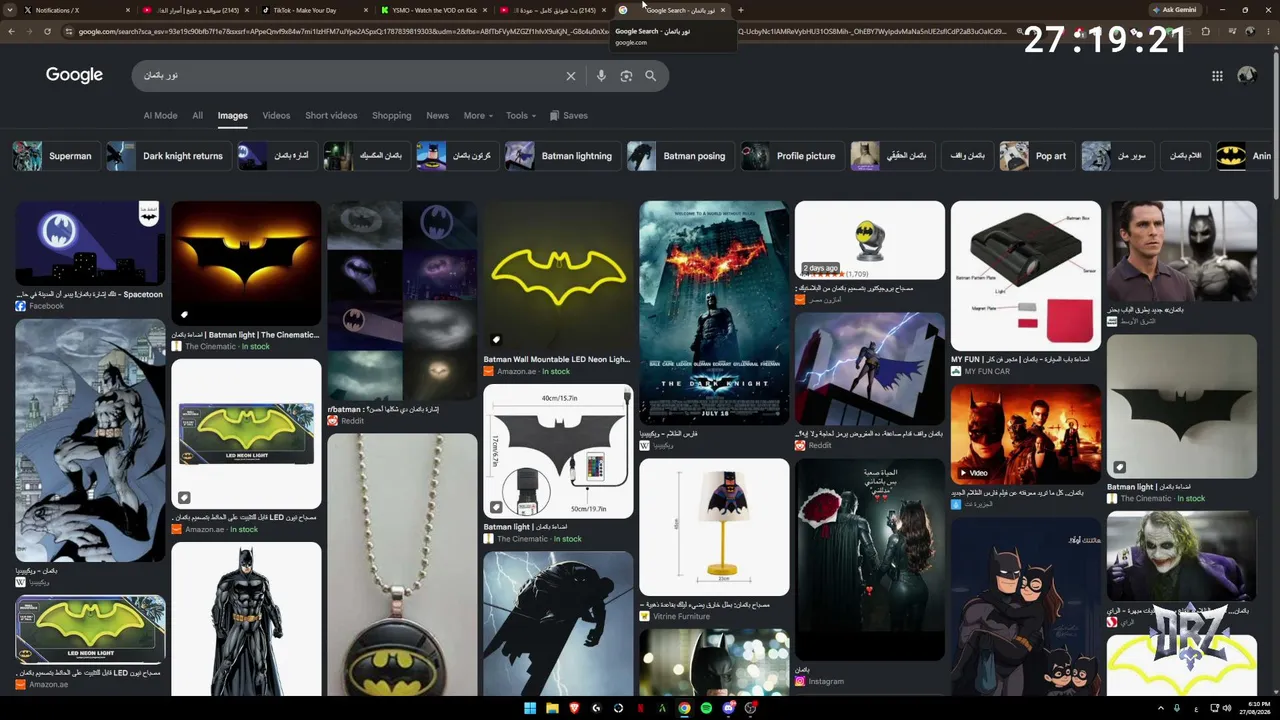Switch to the All results tab

coord(197,115)
